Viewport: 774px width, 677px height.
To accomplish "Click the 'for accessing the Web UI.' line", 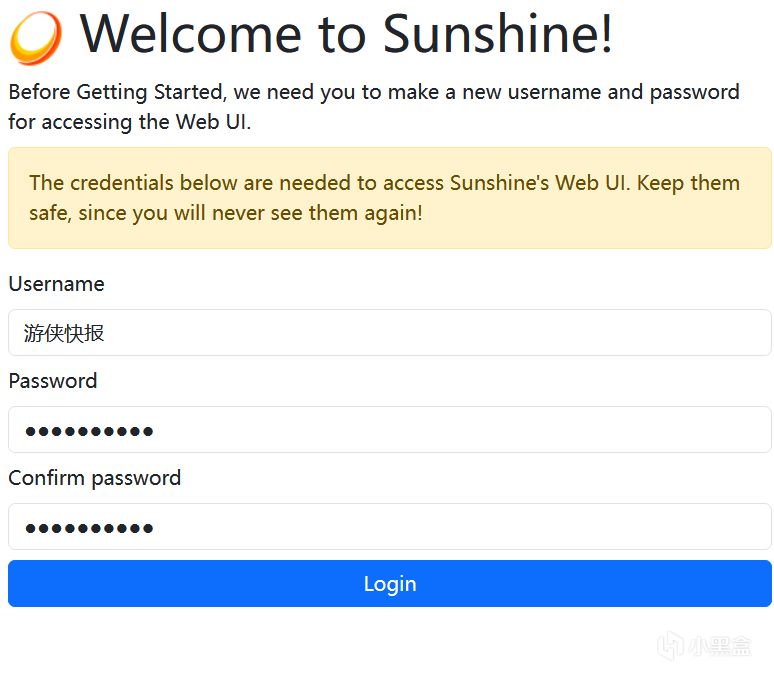I will (129, 122).
